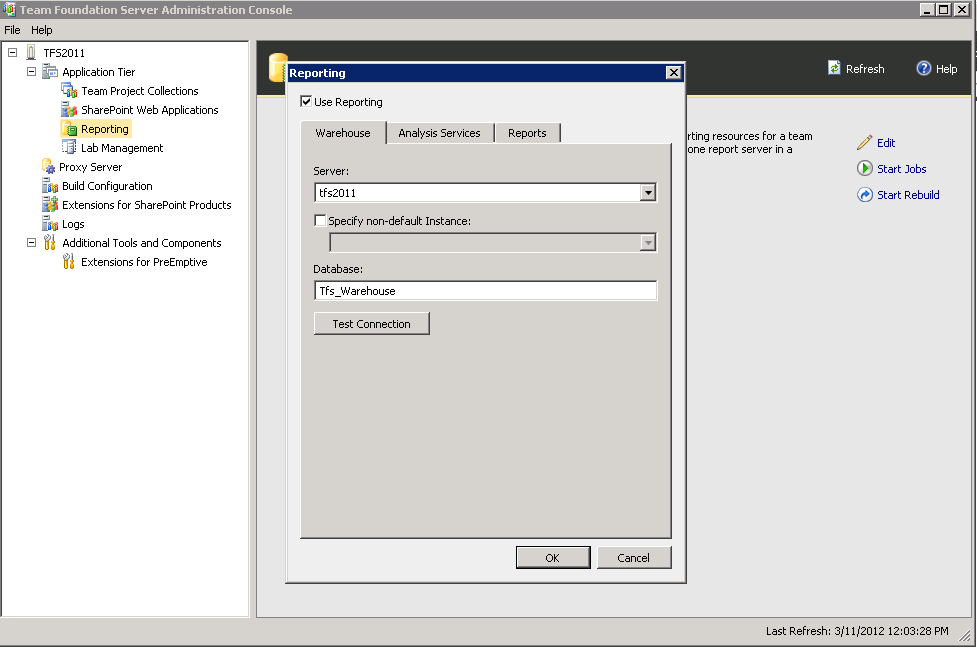Click the Refresh label in header
This screenshot has width=977, height=650.
[x=865, y=69]
